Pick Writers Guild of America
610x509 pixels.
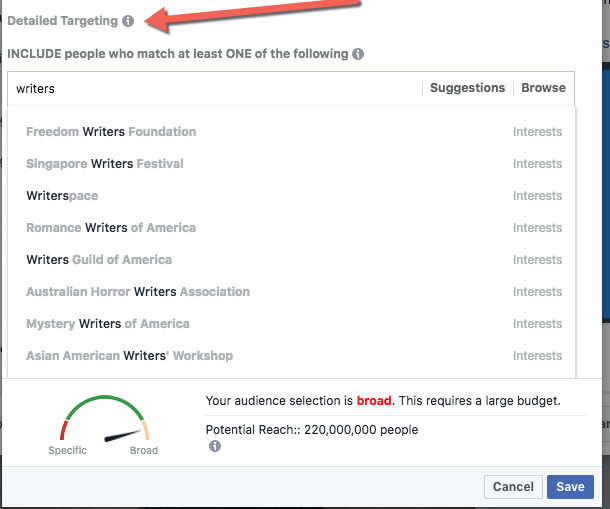291,260
